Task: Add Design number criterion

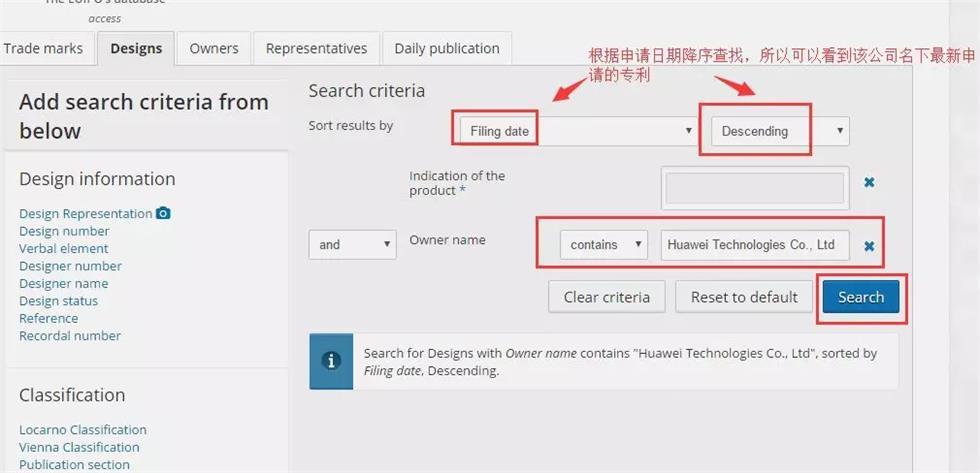Action: tap(64, 231)
